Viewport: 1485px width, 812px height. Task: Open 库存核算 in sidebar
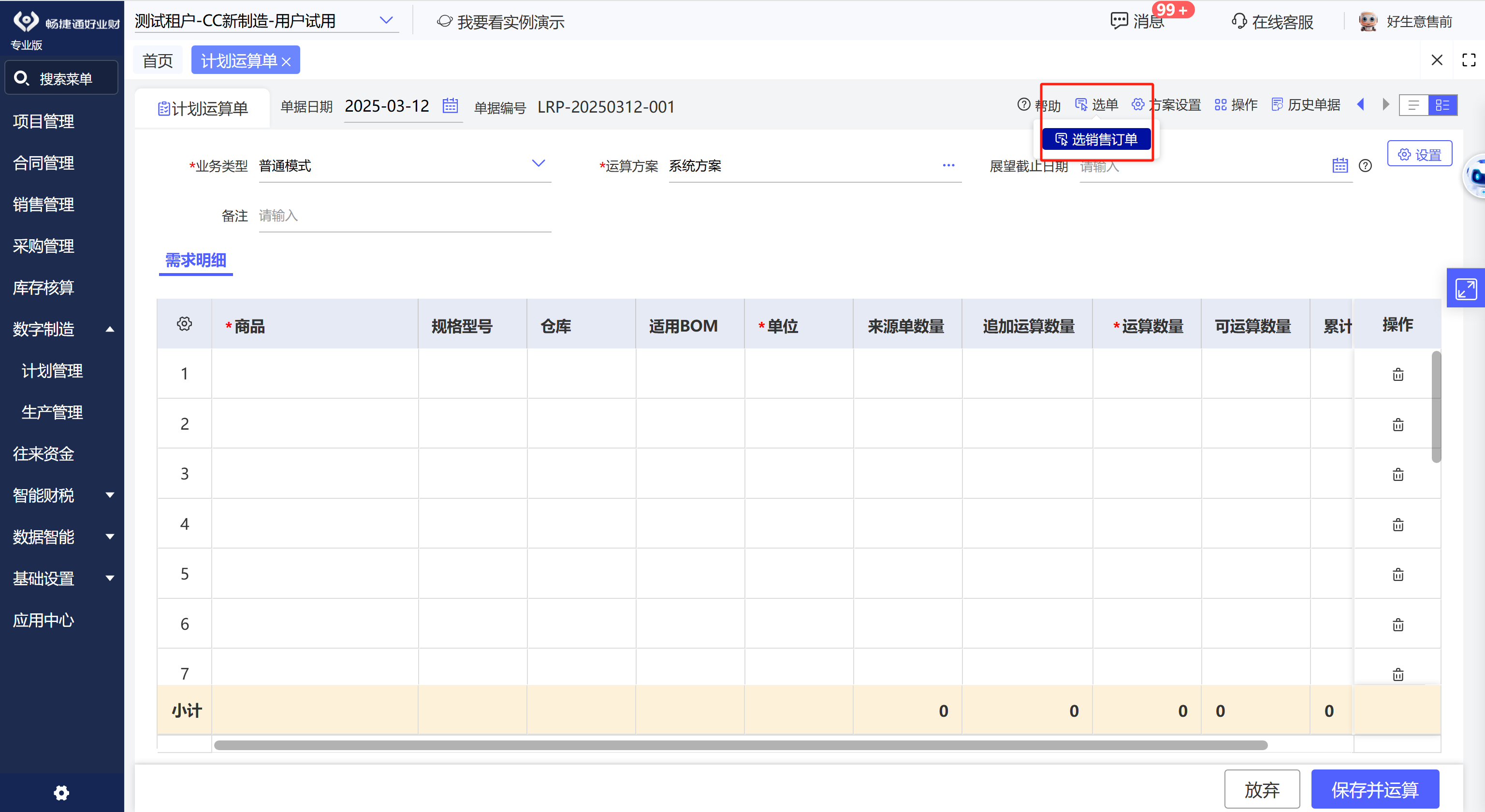[x=43, y=288]
